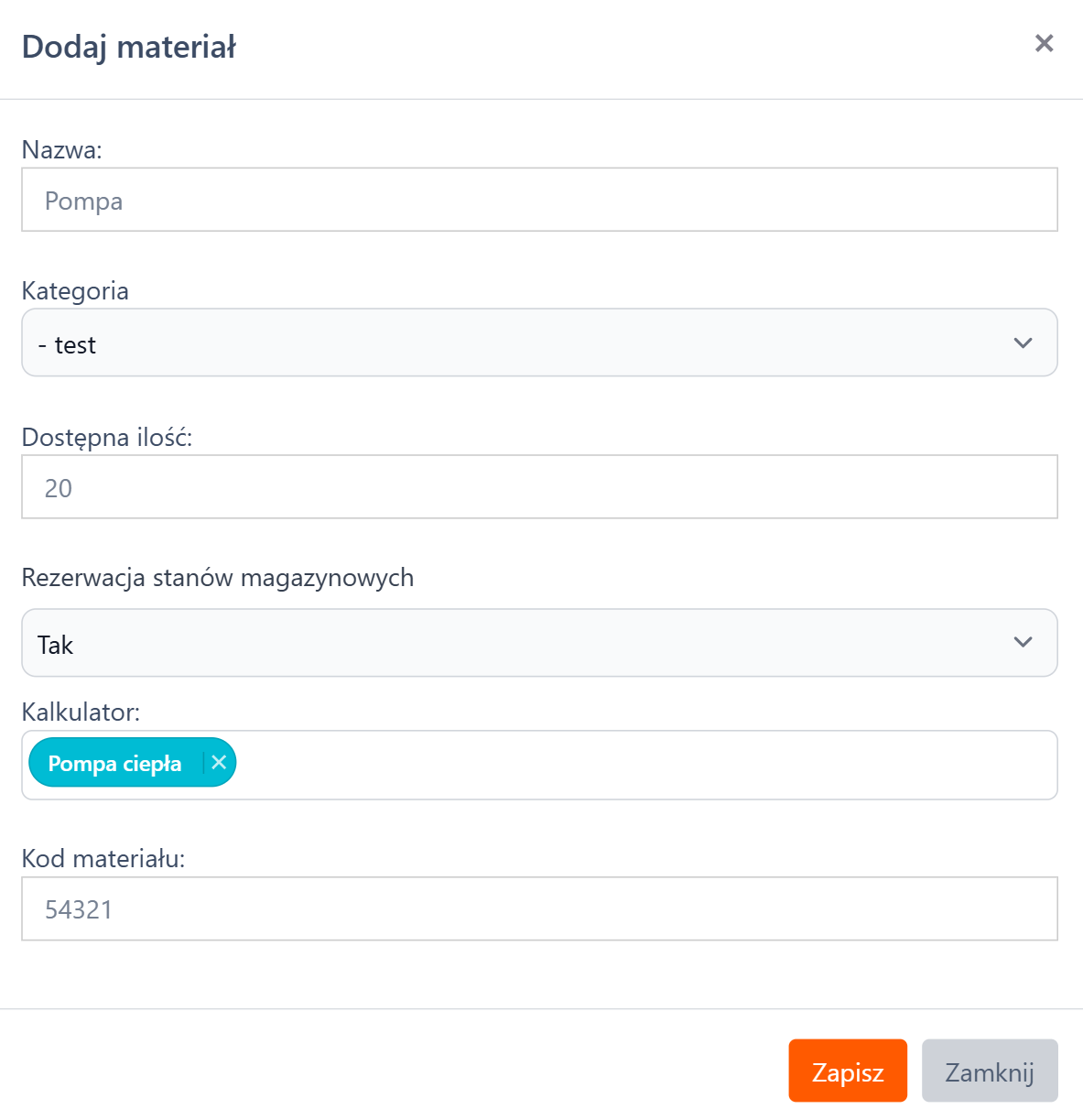Expand the Rezerwacja dropdown showing Tak
This screenshot has height=1120, width=1083.
[x=513, y=643]
